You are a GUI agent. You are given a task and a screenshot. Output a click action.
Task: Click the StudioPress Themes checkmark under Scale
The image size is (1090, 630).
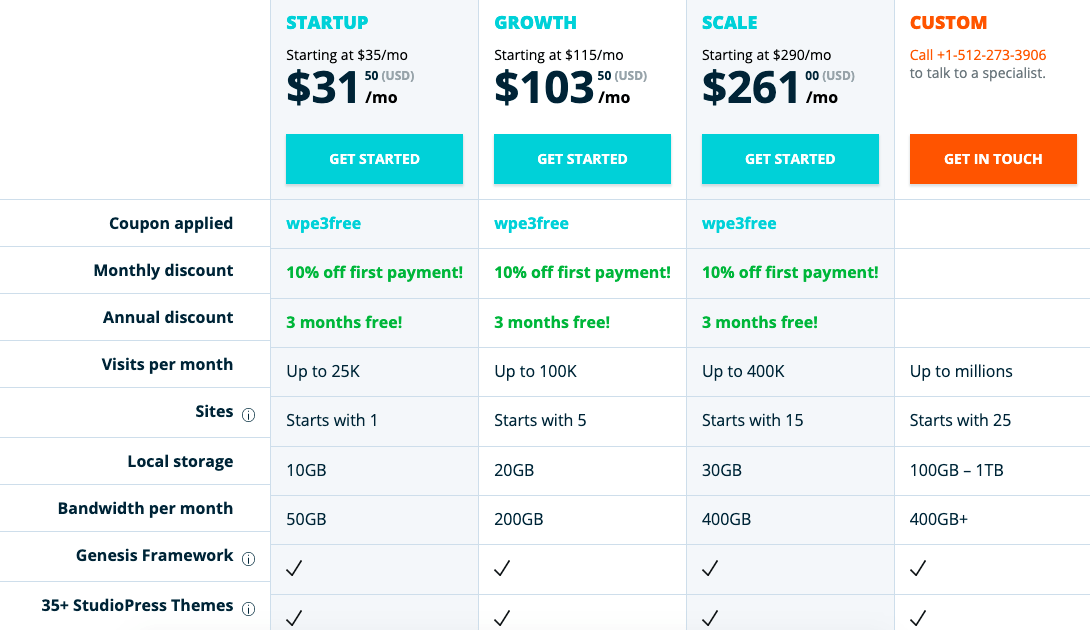tap(709, 618)
